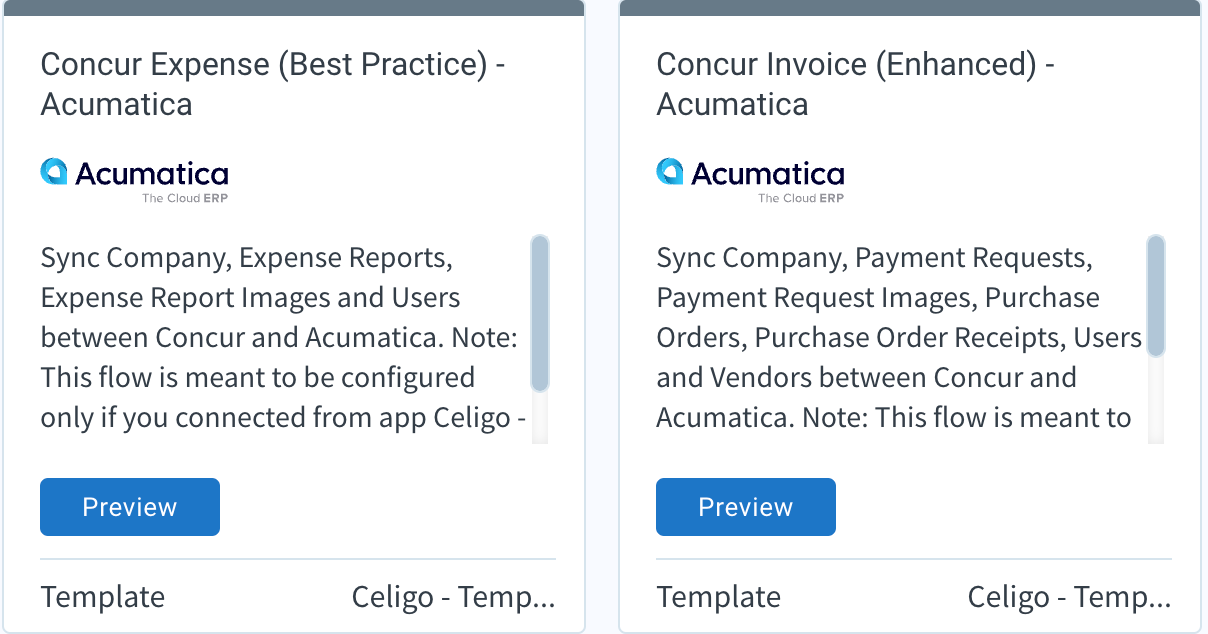The height and width of the screenshot is (634, 1208).
Task: Click the Template label on the Concur Invoice card
Action: pyautogui.click(x=719, y=597)
